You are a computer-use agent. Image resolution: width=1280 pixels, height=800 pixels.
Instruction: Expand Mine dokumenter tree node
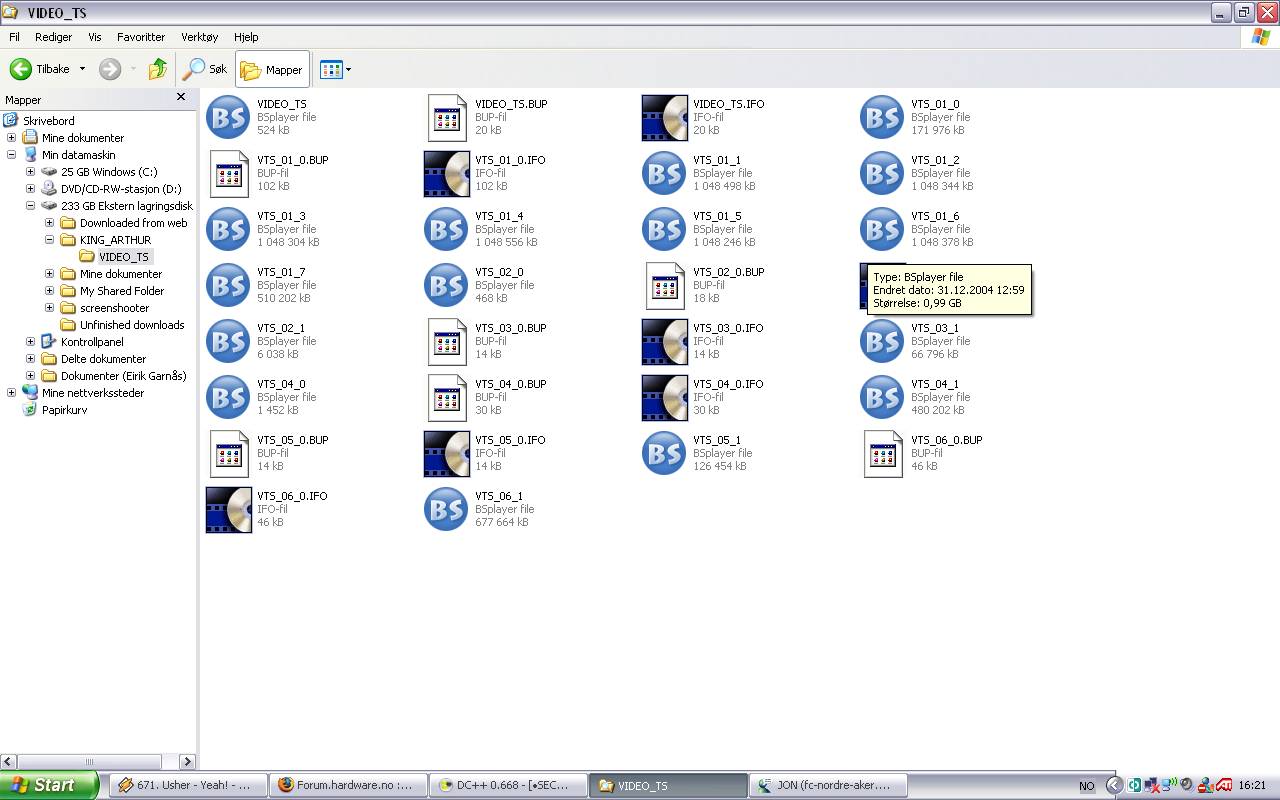coord(11,138)
